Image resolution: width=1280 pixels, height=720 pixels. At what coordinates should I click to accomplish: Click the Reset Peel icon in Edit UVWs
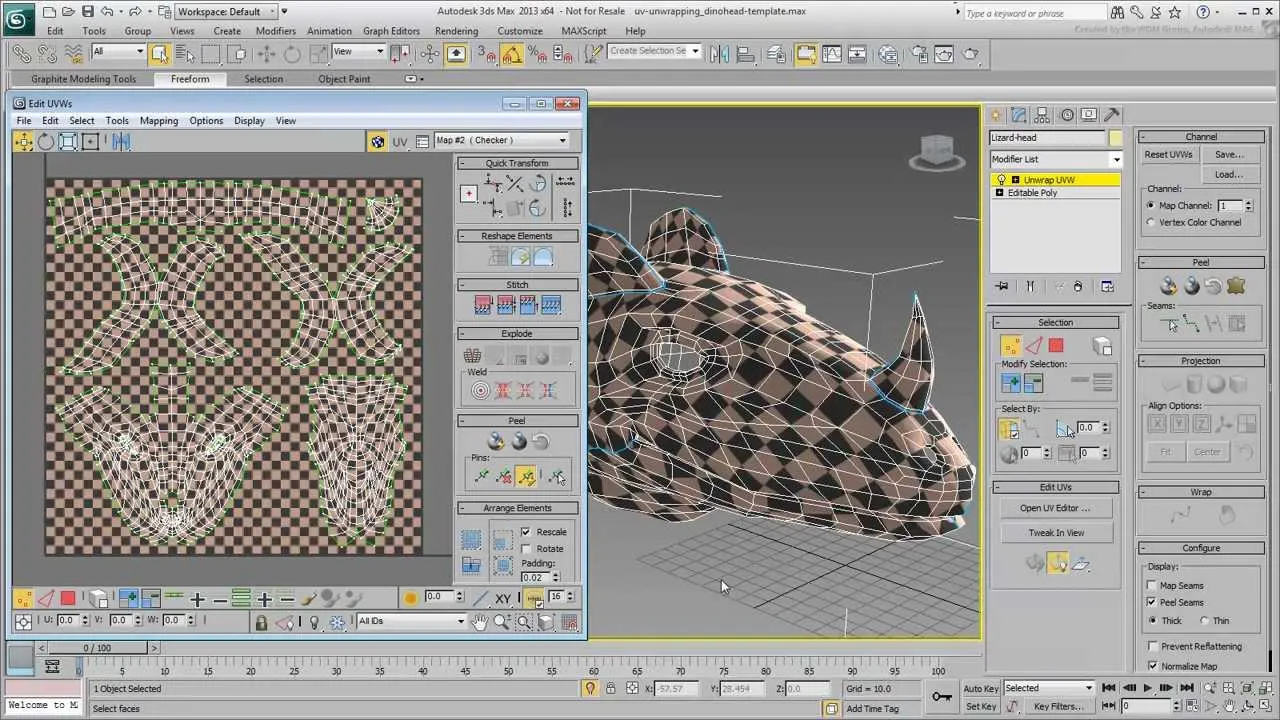(x=541, y=441)
